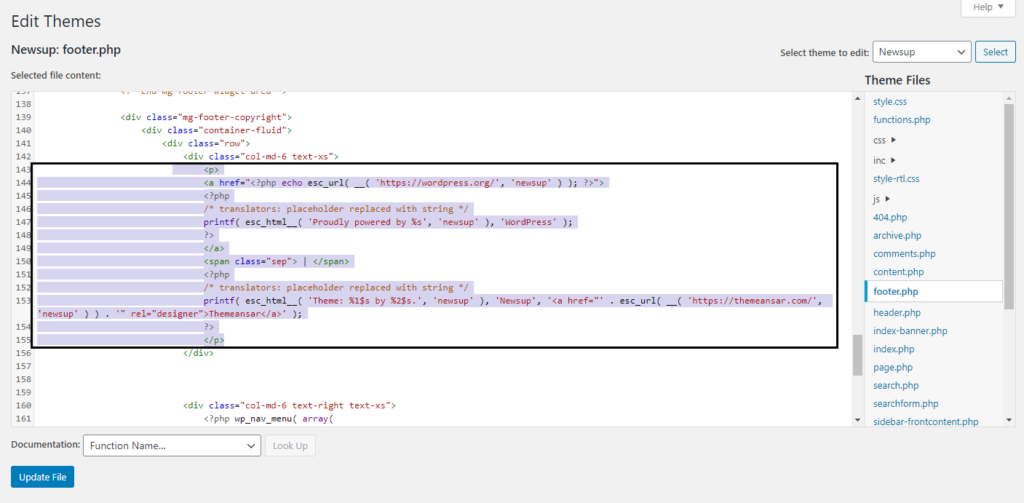Screen dimensions: 1024x503
Task: Open the theme selector dropdown showing Newsup
Action: coord(921,52)
